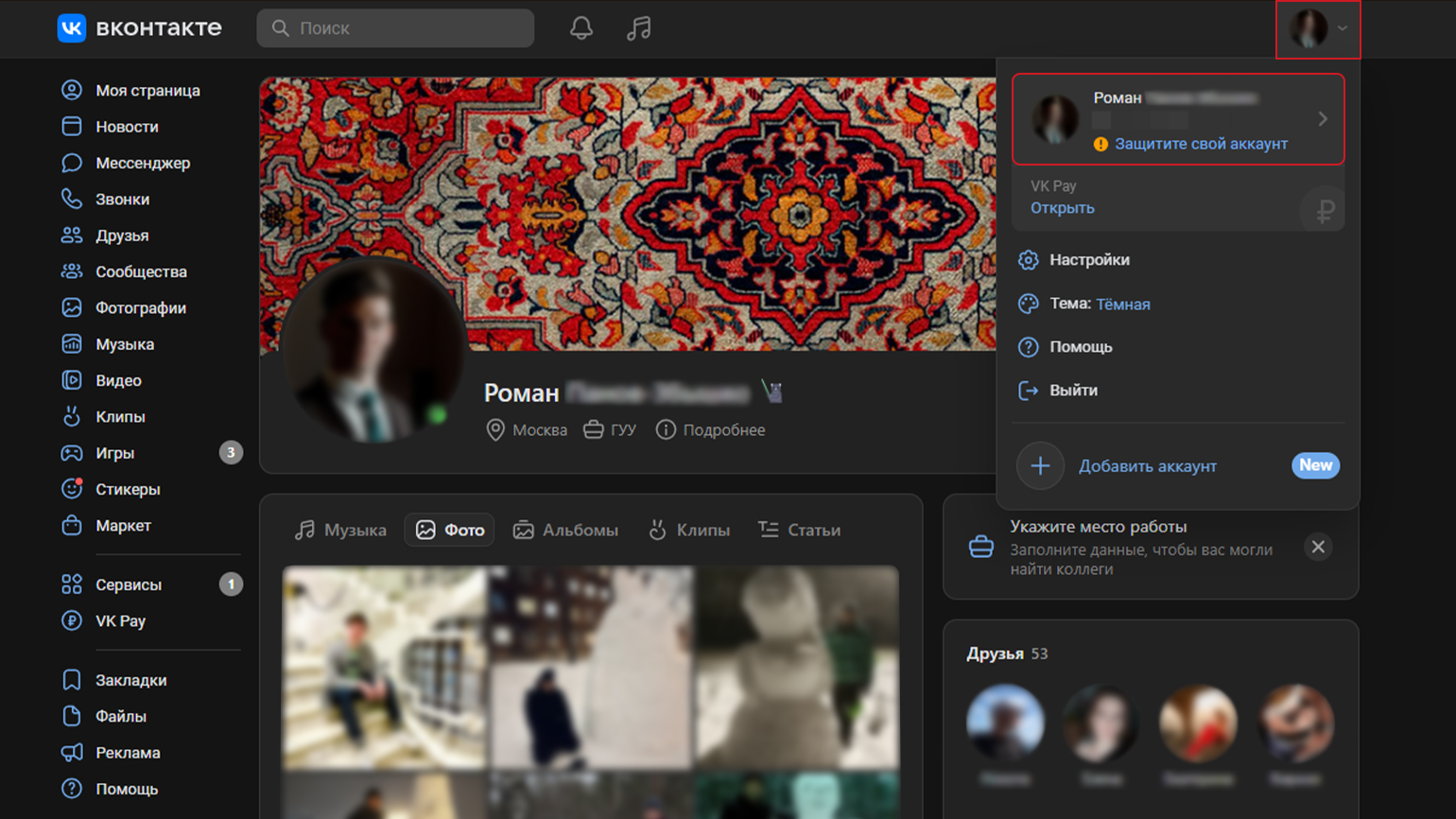Expand the profile avatar dropdown arrow
Image resolution: width=1456 pixels, height=819 pixels.
[x=1343, y=28]
